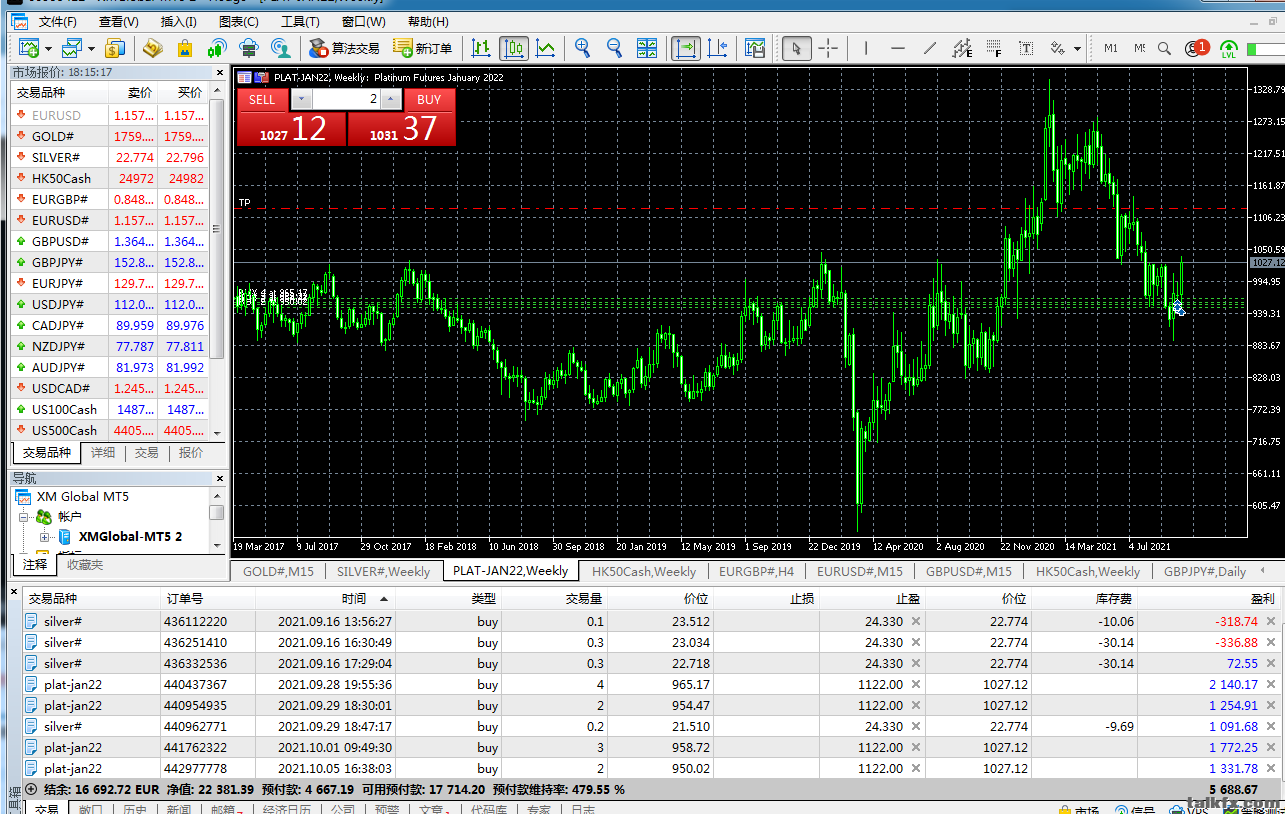This screenshot has width=1285, height=814.
Task: Switch chart to candlestick mode
Action: click(x=513, y=48)
